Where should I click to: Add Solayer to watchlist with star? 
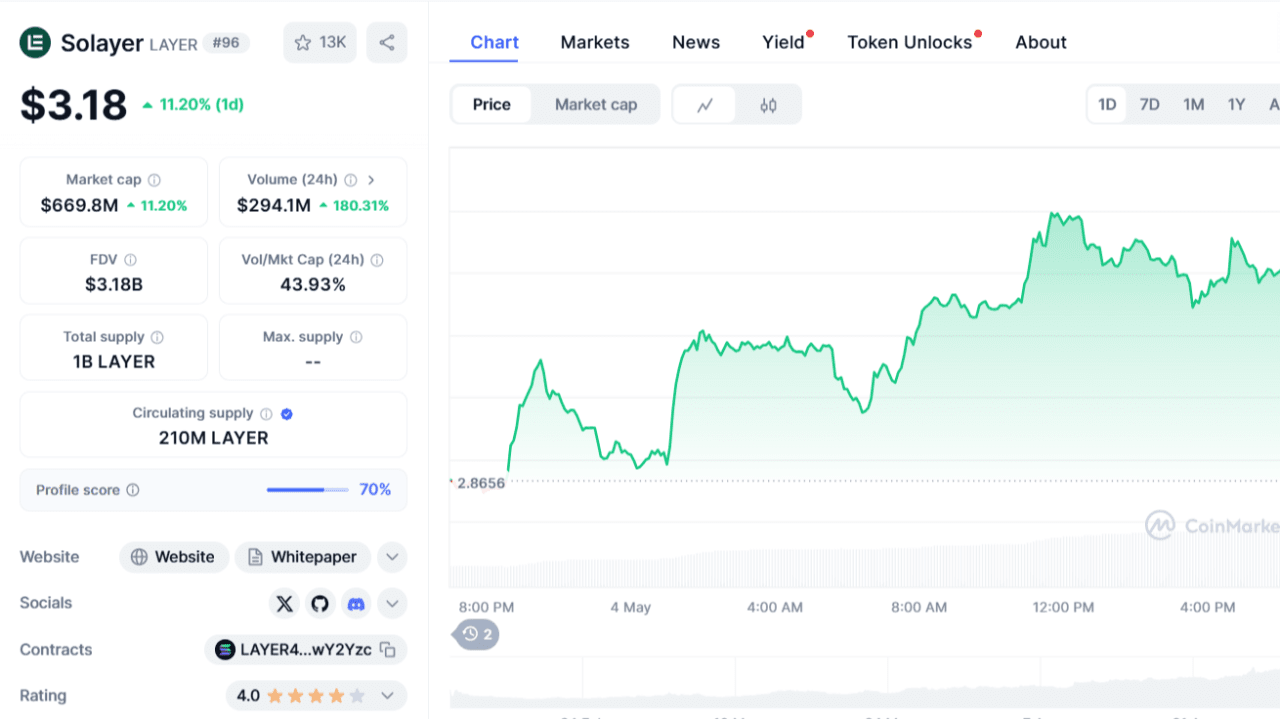[x=320, y=43]
